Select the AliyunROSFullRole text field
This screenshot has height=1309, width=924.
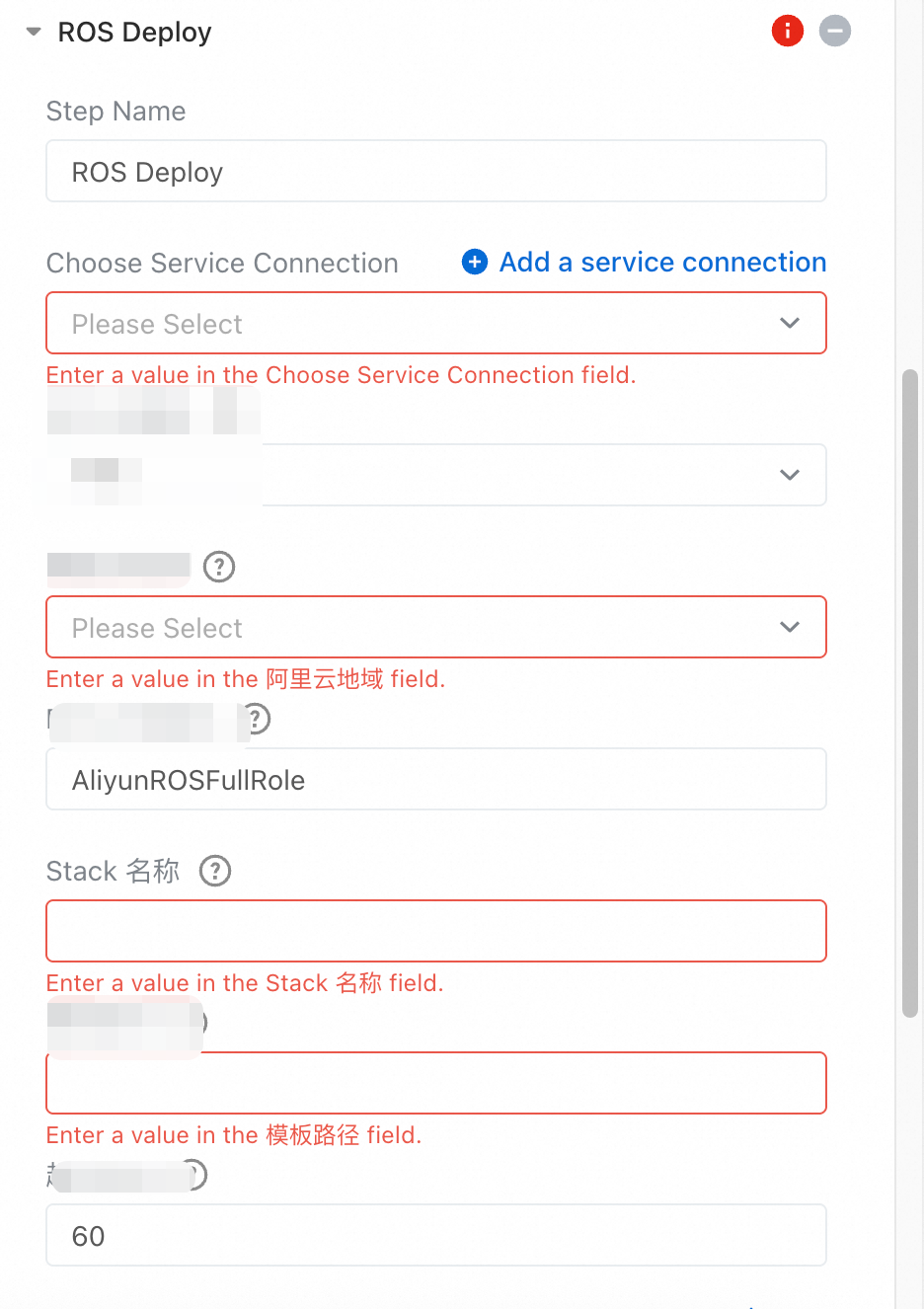(435, 779)
